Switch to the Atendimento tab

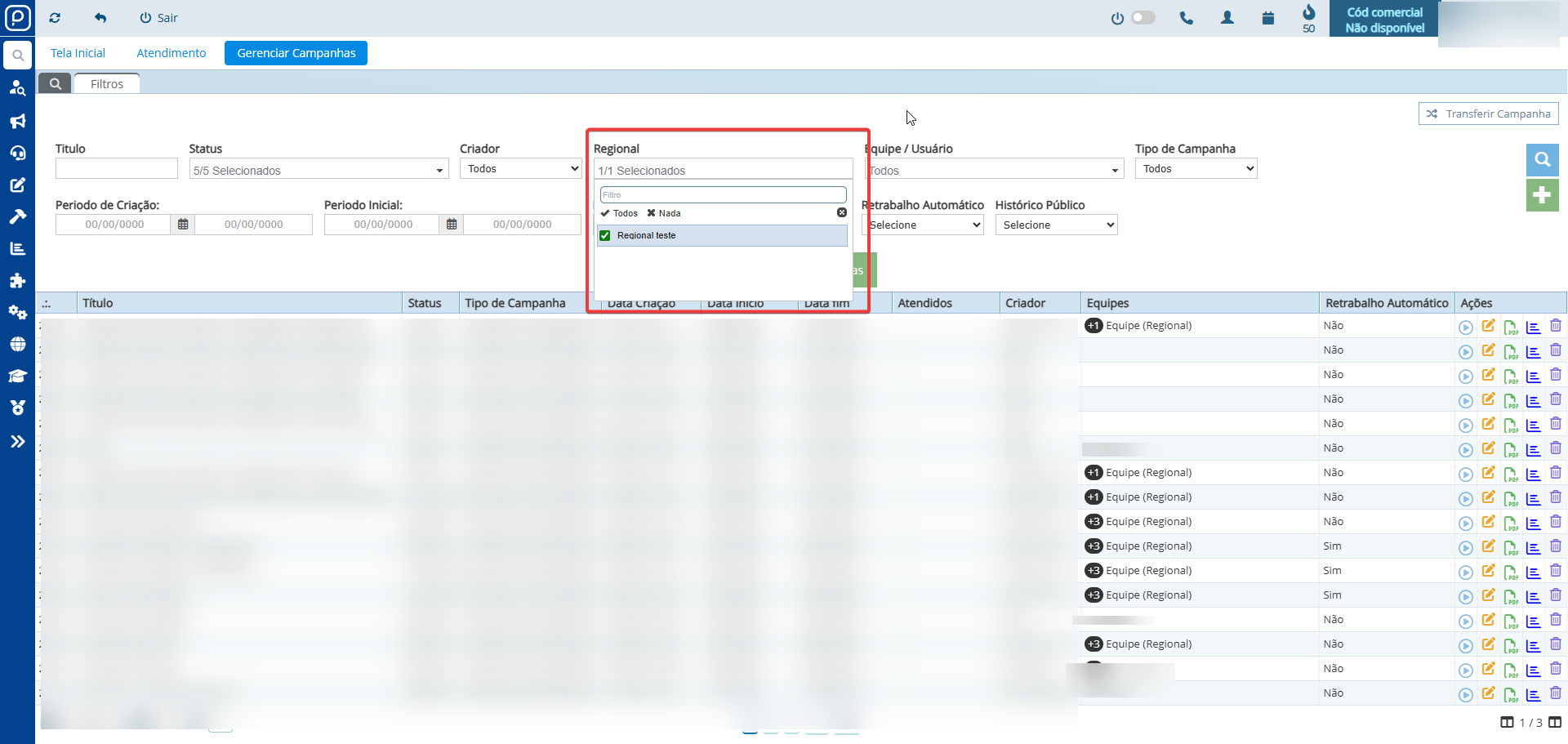coord(171,53)
